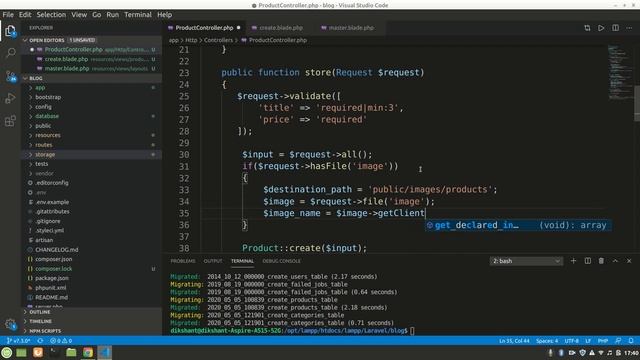Open the system start menu icon

tap(7, 352)
